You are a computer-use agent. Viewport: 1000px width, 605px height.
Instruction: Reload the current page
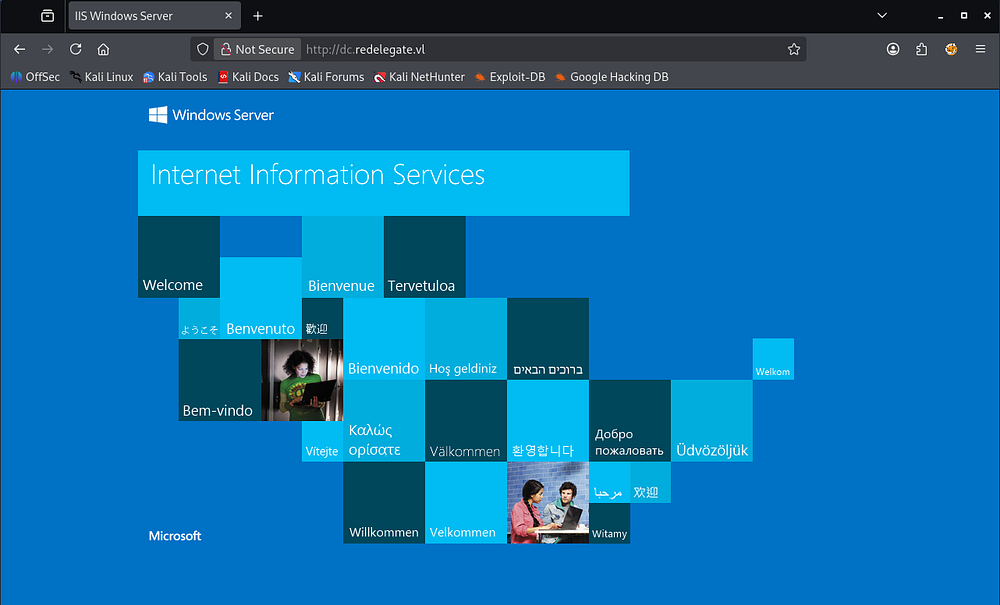[x=76, y=49]
